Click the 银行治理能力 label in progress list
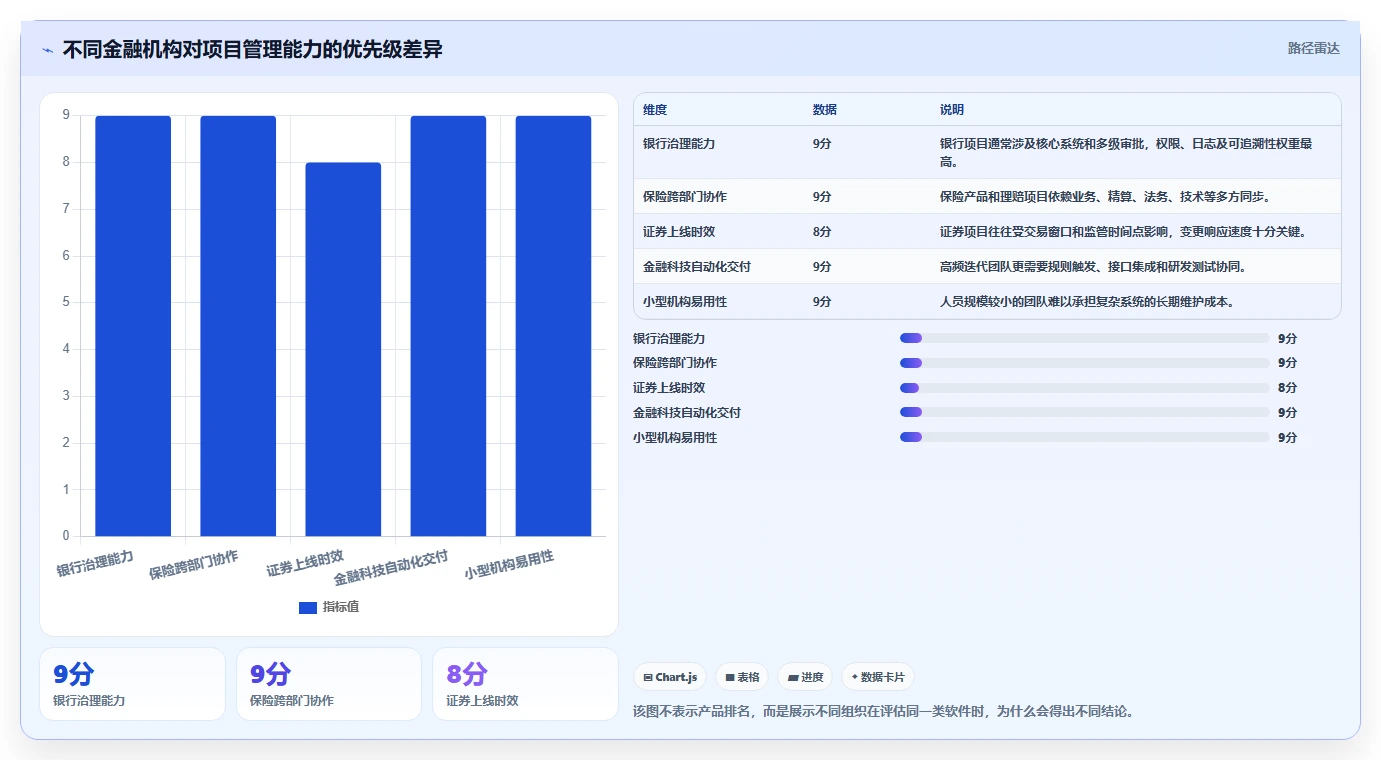 pyautogui.click(x=669, y=339)
